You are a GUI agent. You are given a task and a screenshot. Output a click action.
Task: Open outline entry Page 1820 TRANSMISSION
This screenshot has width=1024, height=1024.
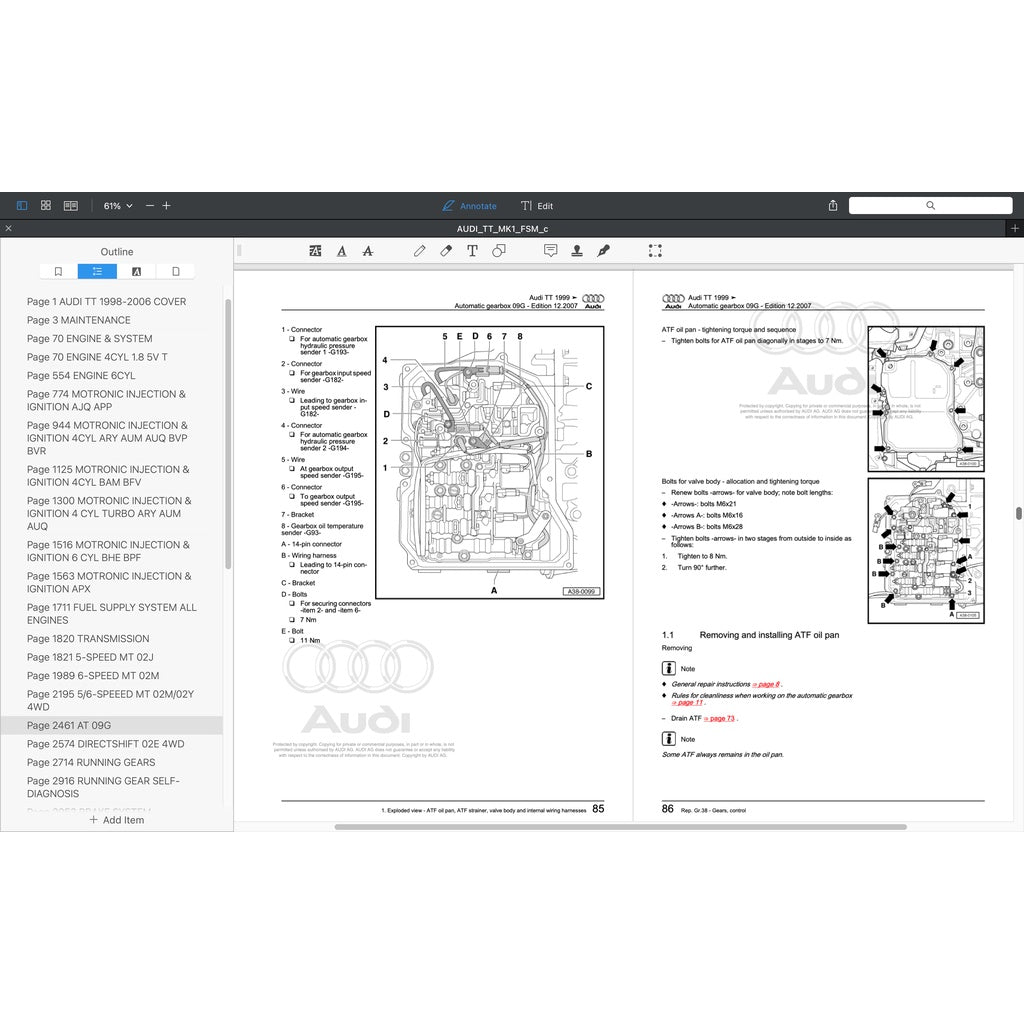[x=88, y=639]
